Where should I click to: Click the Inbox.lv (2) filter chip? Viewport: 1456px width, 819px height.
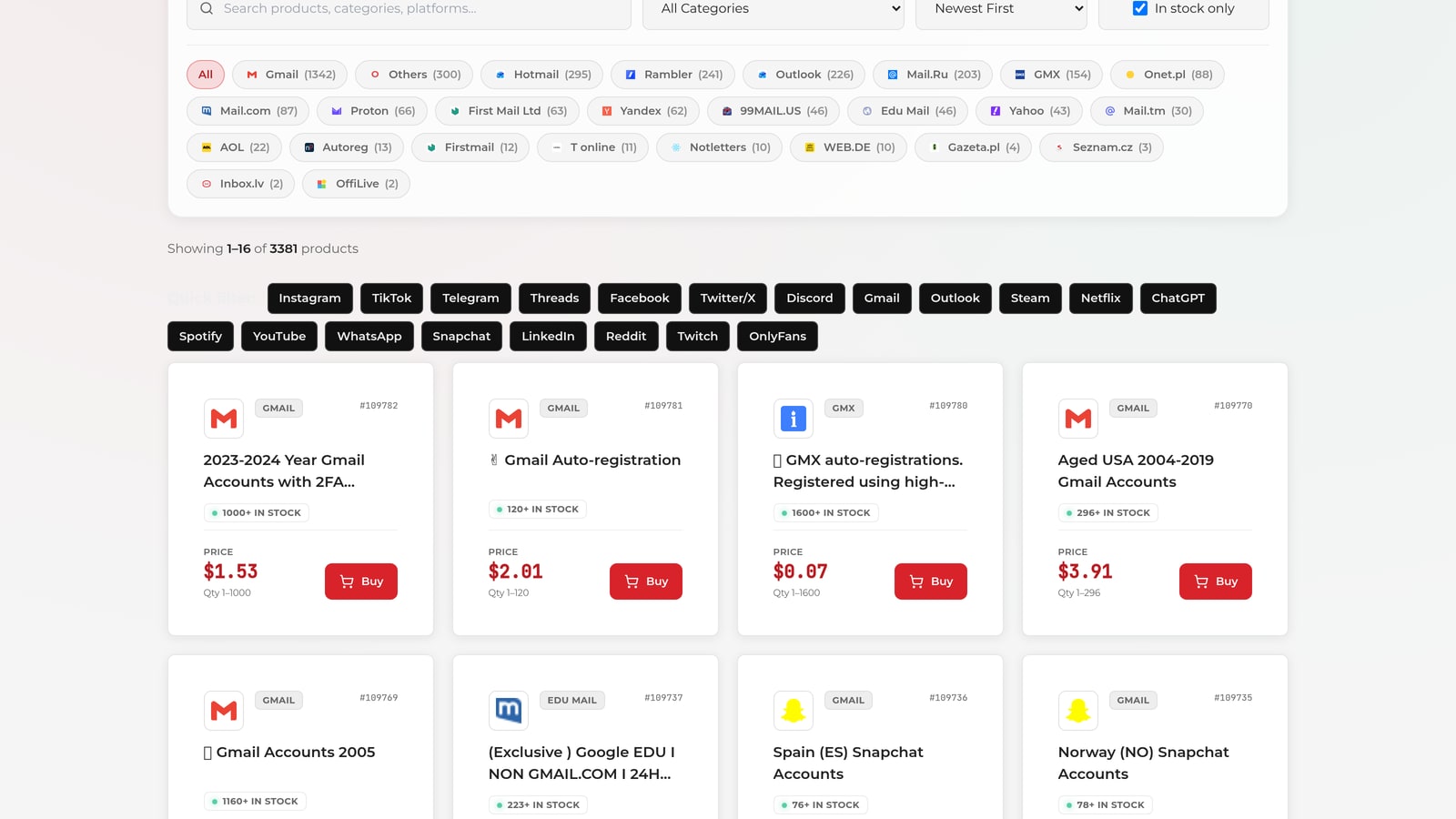pyautogui.click(x=241, y=184)
